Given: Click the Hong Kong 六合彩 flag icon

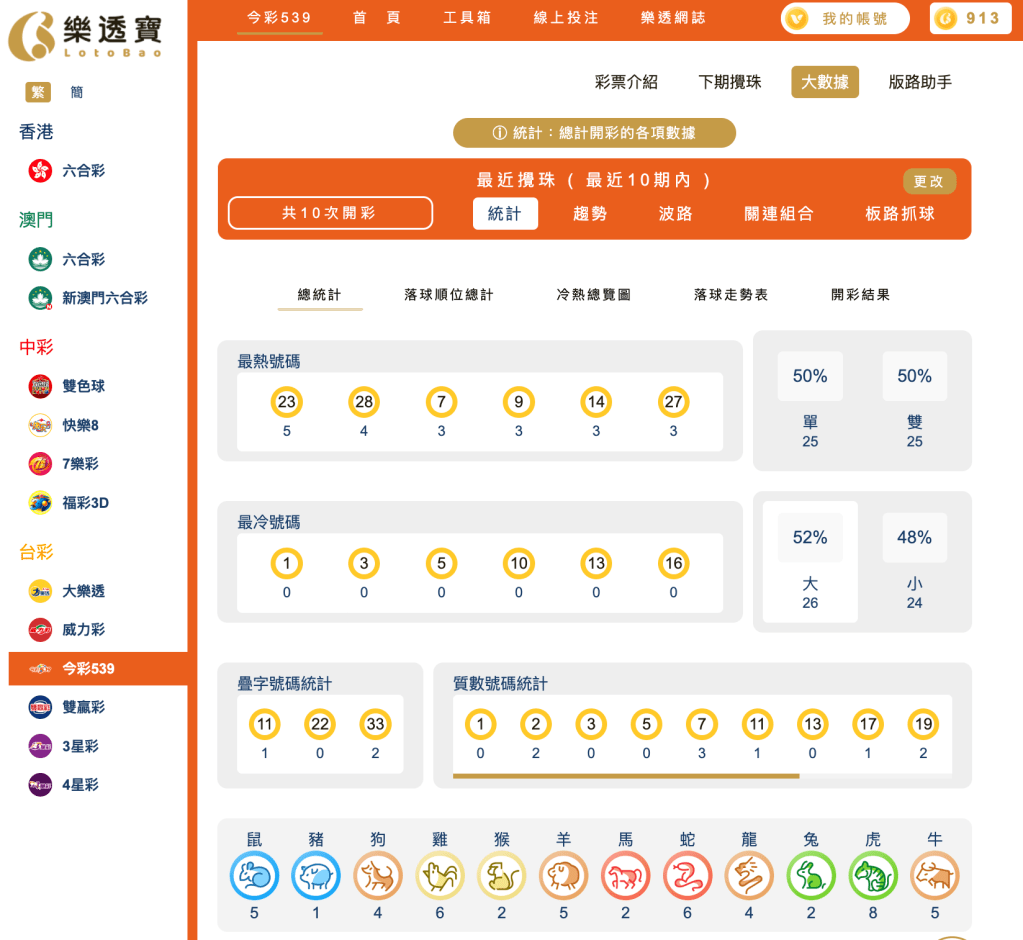Looking at the screenshot, I should click(38, 171).
